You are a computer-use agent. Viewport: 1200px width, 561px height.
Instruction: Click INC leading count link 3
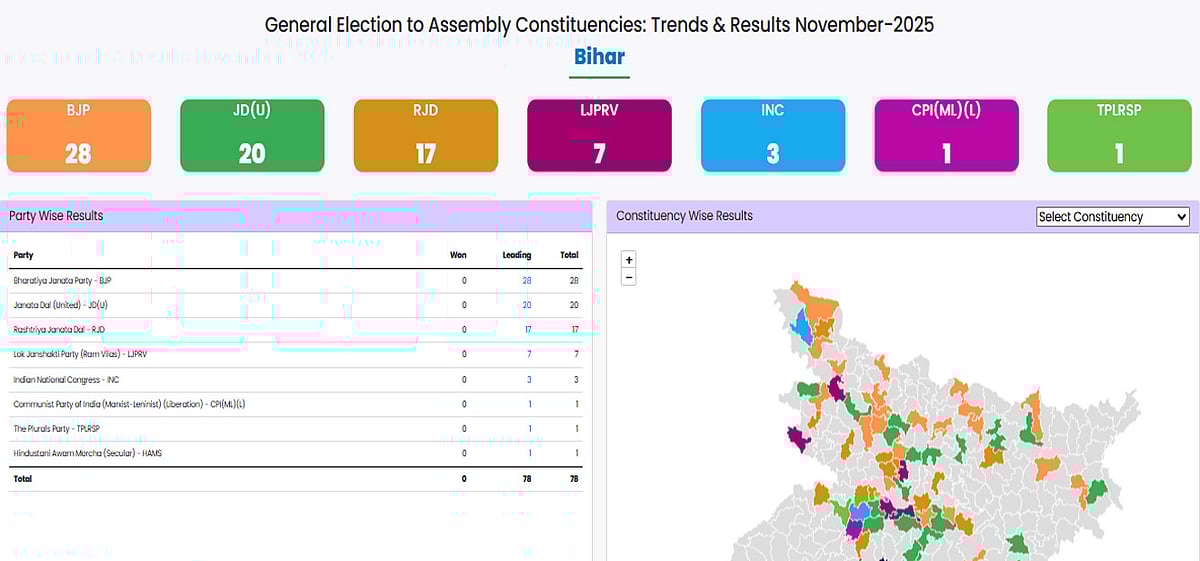point(529,380)
